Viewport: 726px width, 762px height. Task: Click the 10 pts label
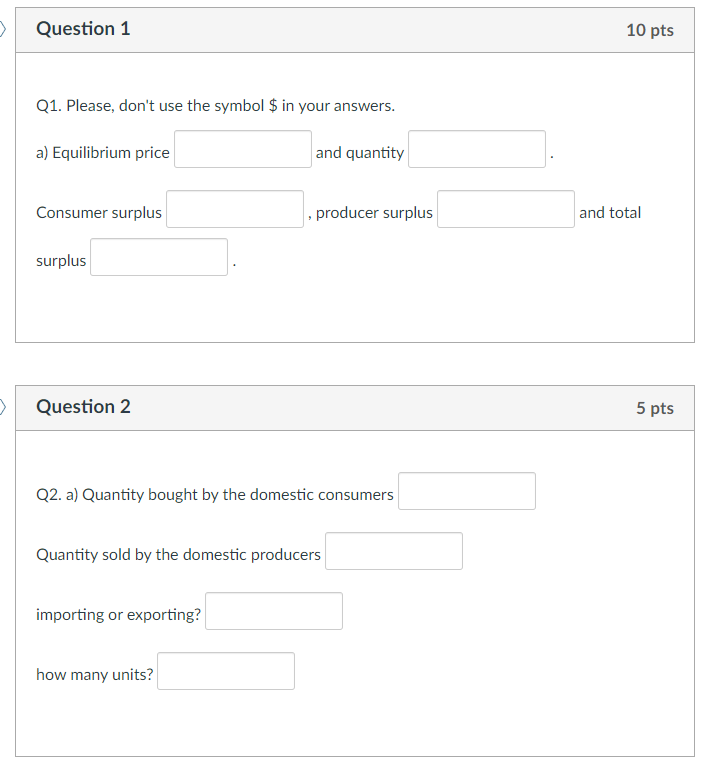[x=650, y=30]
